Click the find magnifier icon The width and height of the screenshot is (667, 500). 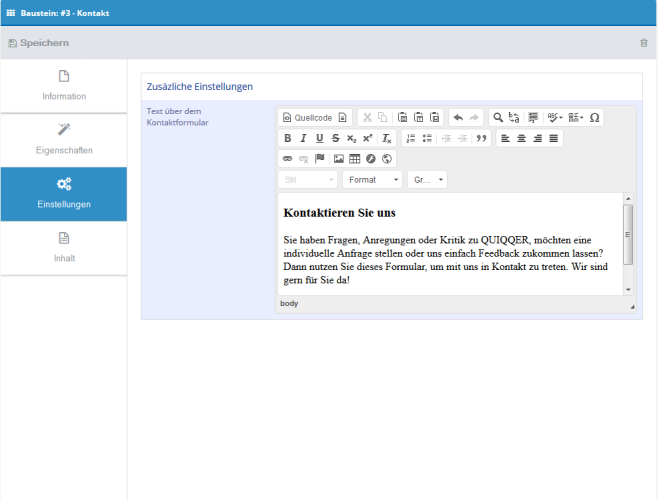tap(497, 117)
